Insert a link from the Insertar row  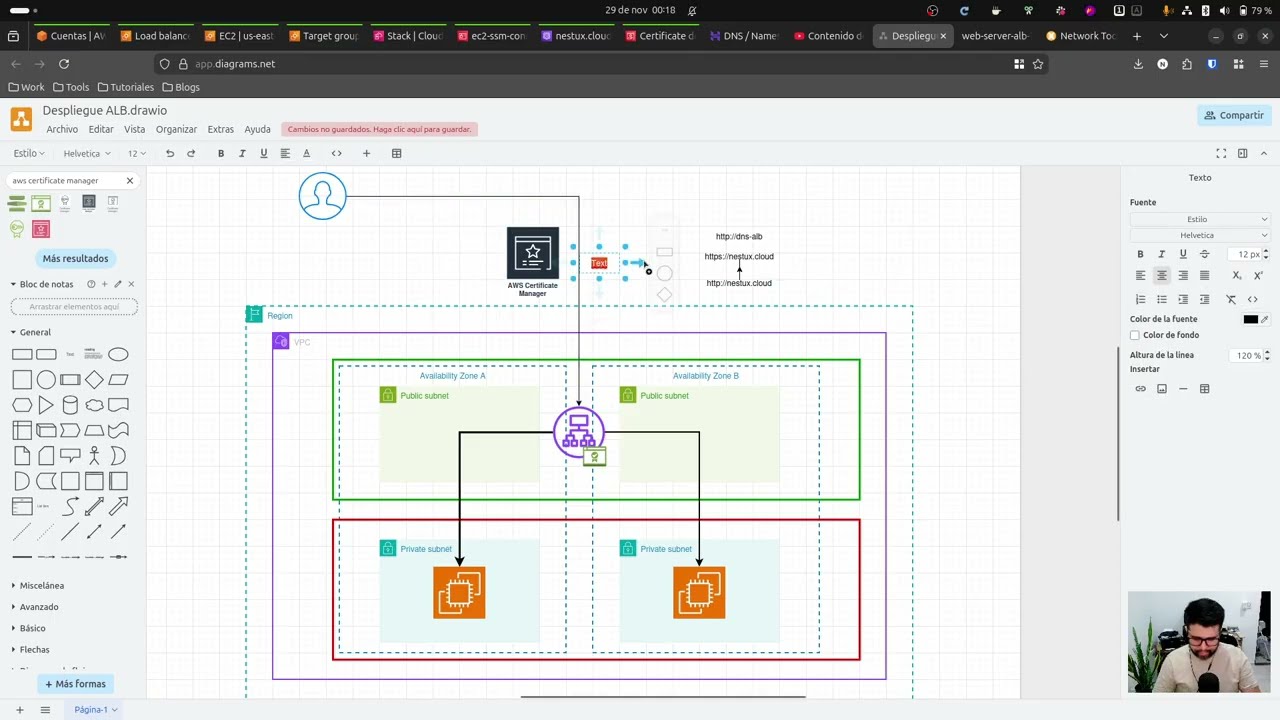pos(1140,388)
